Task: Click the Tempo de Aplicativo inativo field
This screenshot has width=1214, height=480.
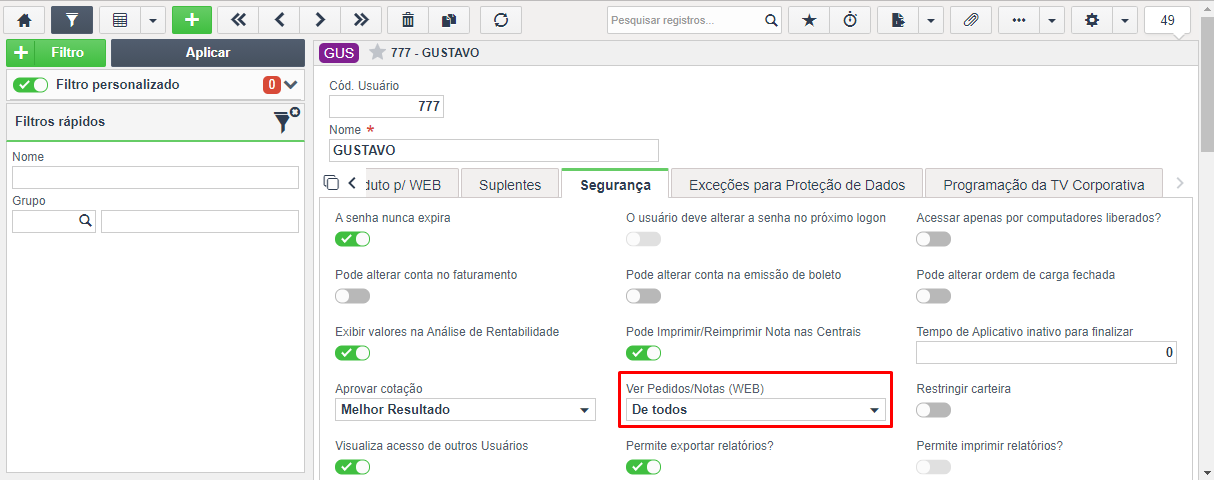Action: click(1047, 353)
